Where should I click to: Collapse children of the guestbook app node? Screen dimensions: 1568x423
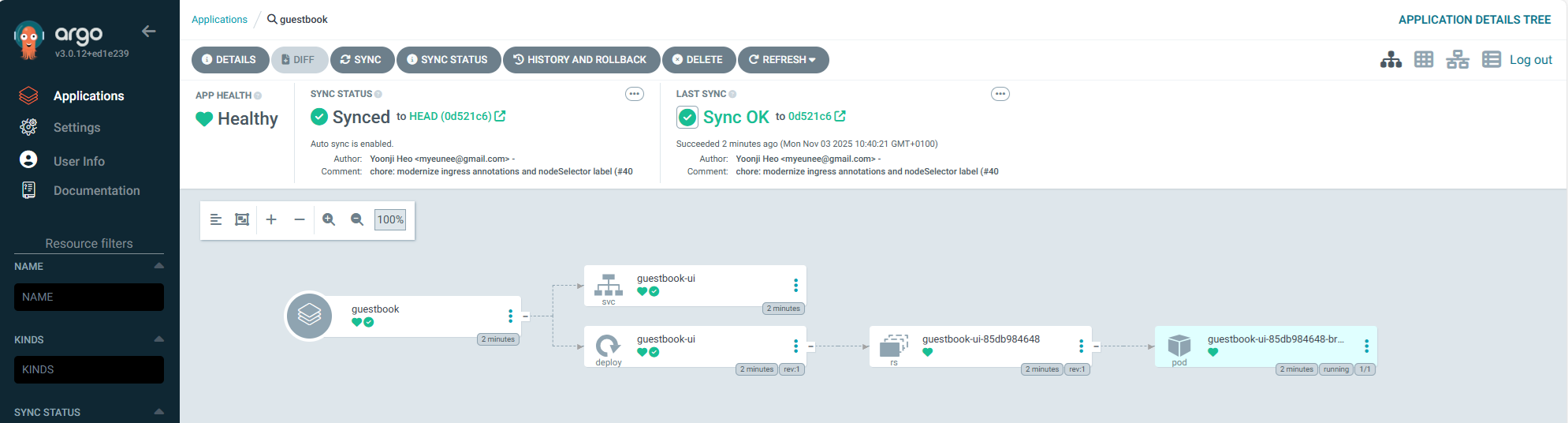click(x=525, y=316)
